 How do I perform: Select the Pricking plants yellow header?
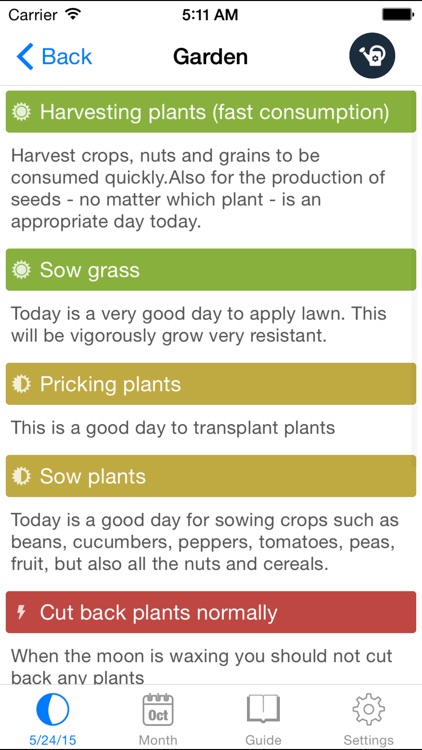point(211,384)
